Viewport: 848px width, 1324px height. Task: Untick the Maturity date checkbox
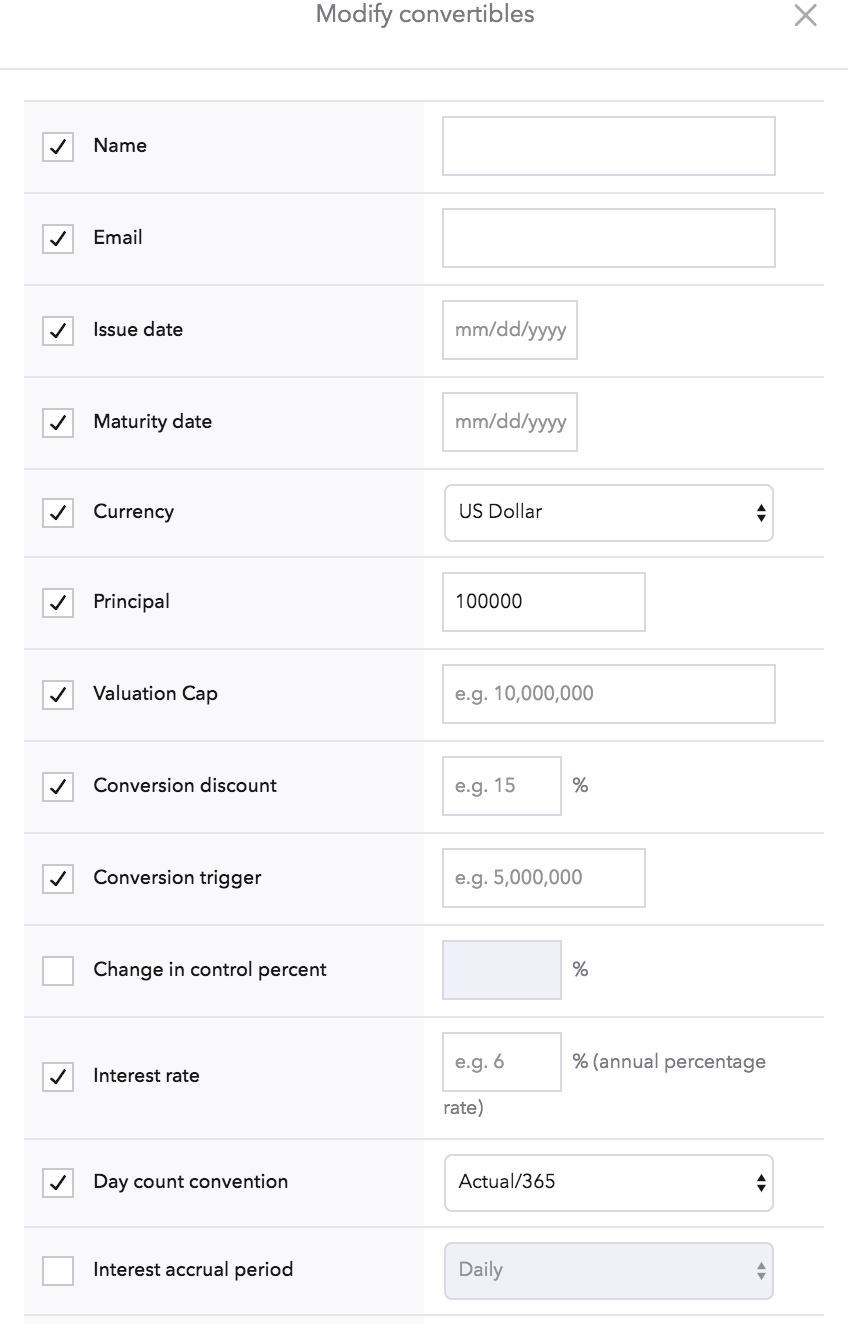pyautogui.click(x=58, y=423)
